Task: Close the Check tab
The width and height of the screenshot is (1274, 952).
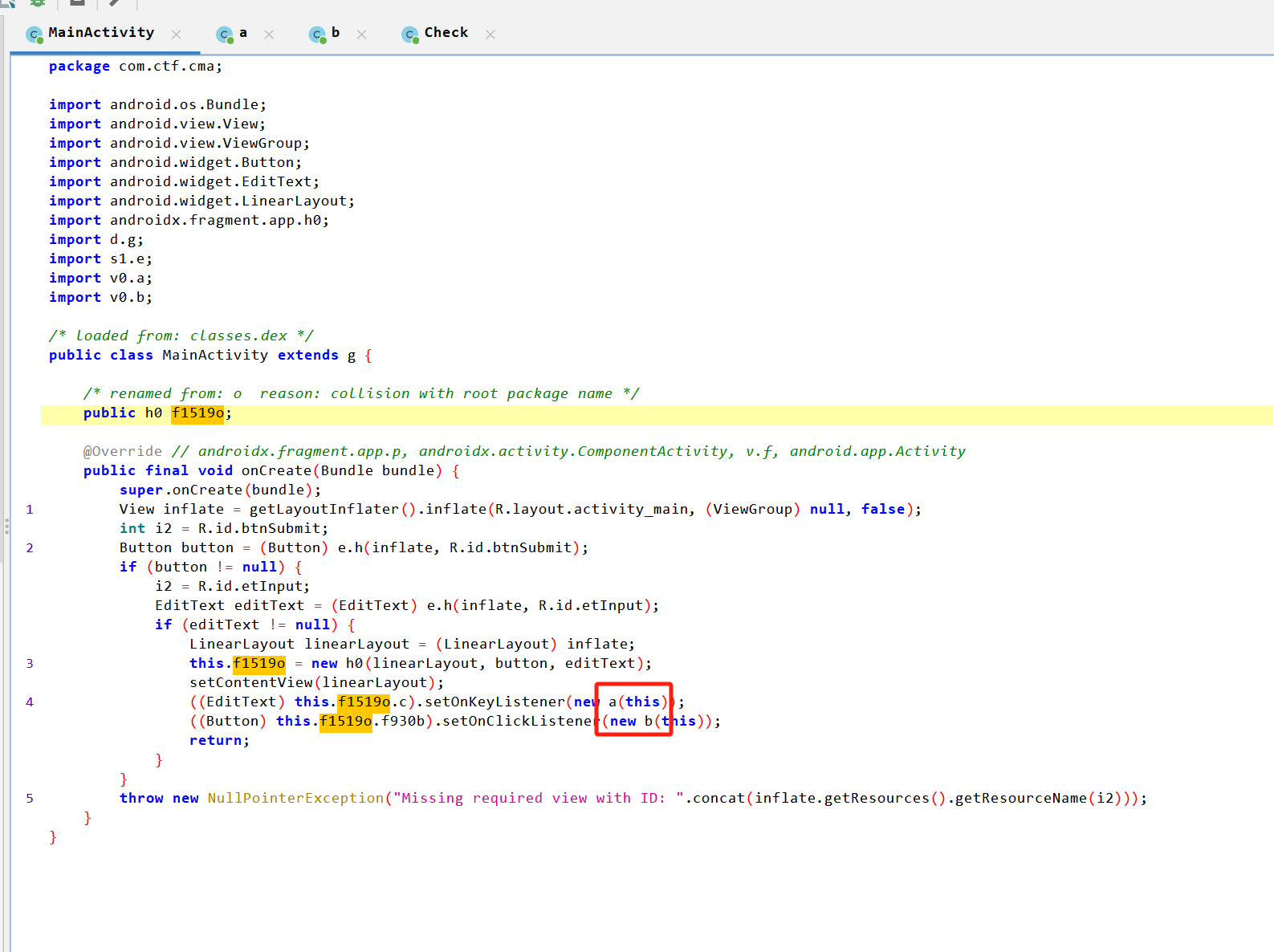Action: pos(490,35)
